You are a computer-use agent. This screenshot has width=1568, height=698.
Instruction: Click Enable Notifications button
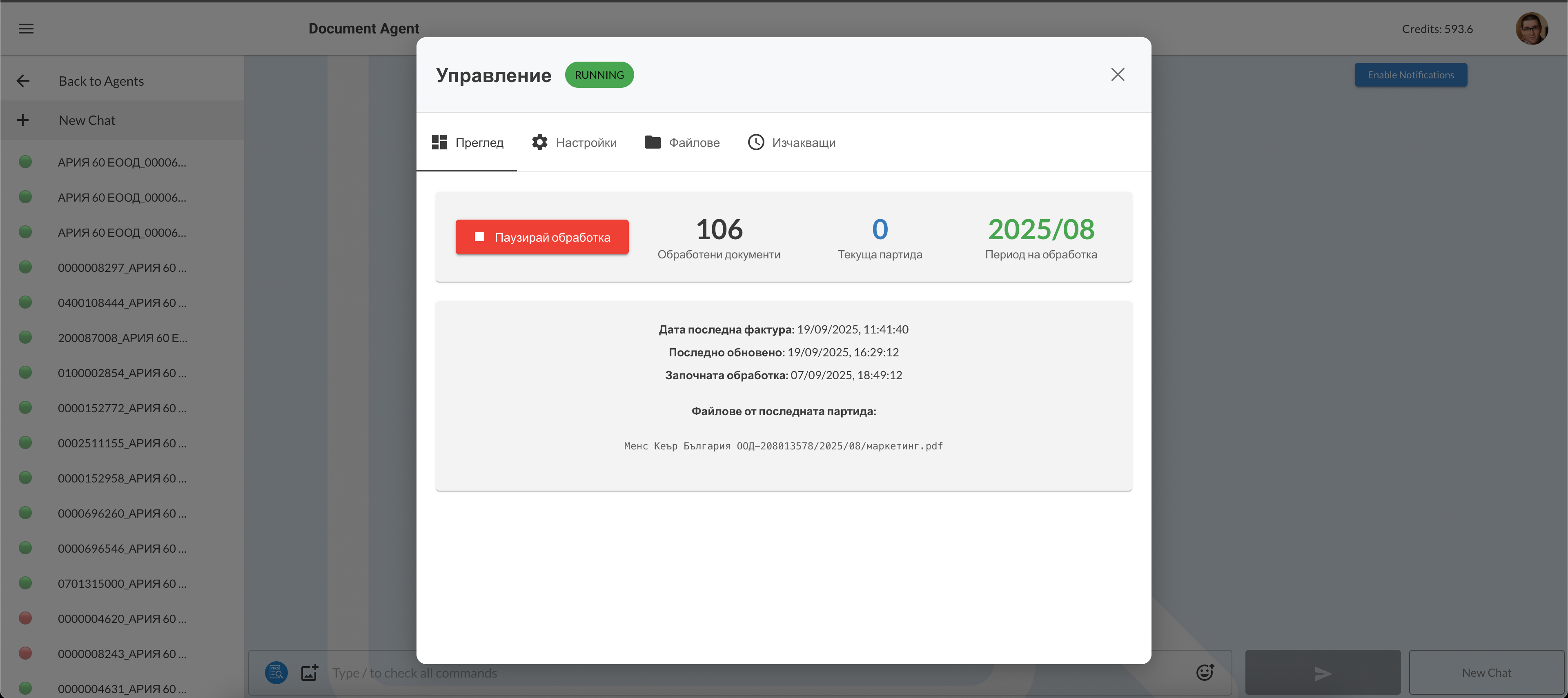1410,75
